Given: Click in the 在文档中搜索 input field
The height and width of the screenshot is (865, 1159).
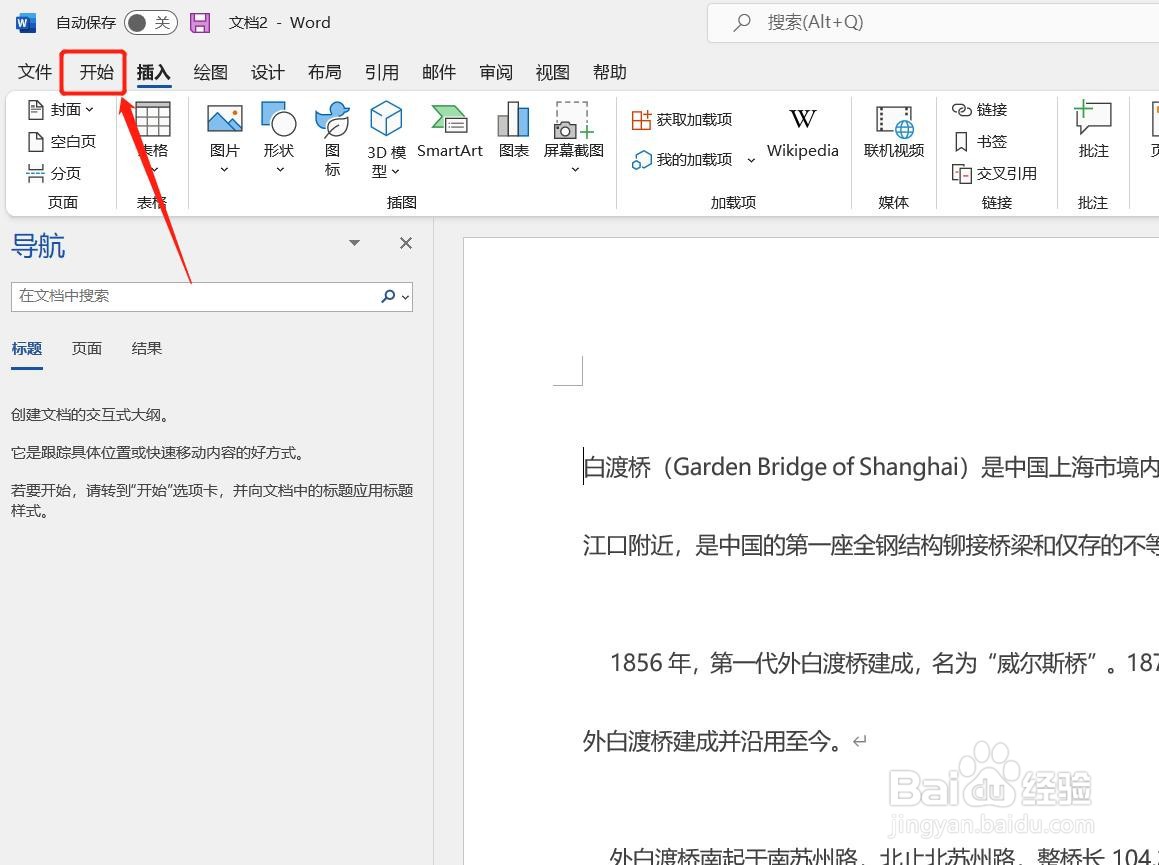Looking at the screenshot, I should tap(194, 296).
